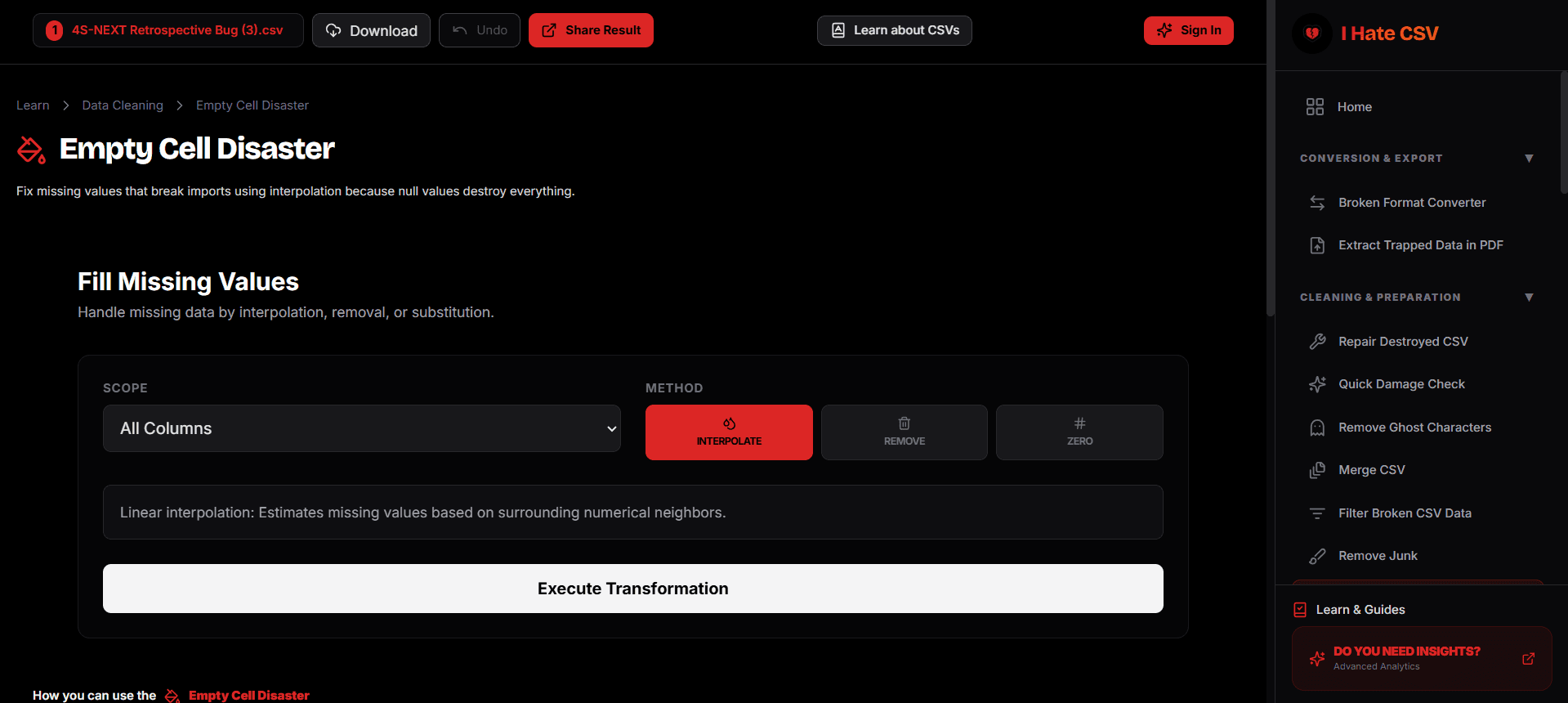Click the Merge CSV copy icon
1568x703 pixels.
(x=1317, y=470)
